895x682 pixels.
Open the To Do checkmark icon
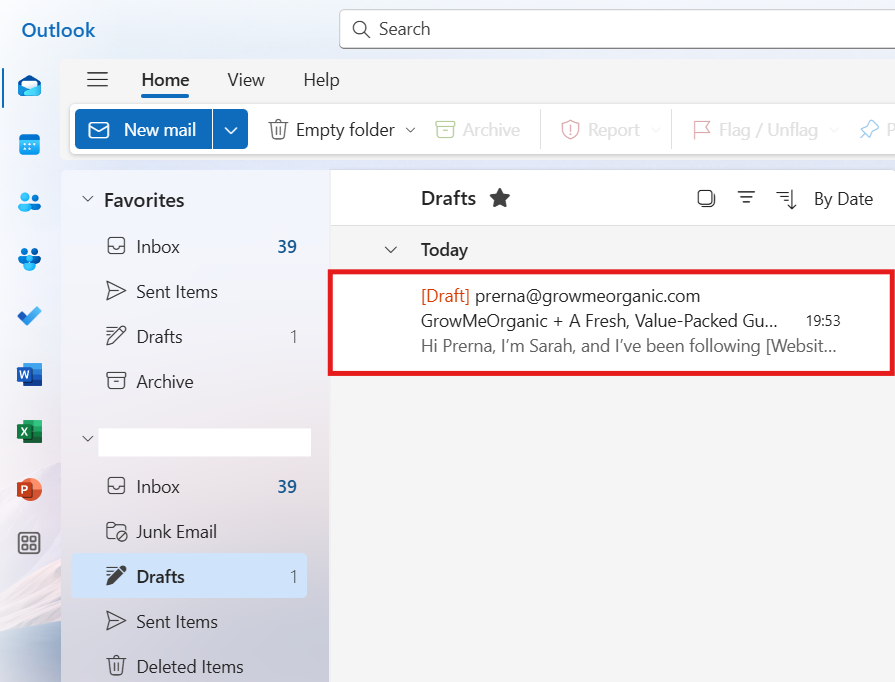click(x=29, y=316)
